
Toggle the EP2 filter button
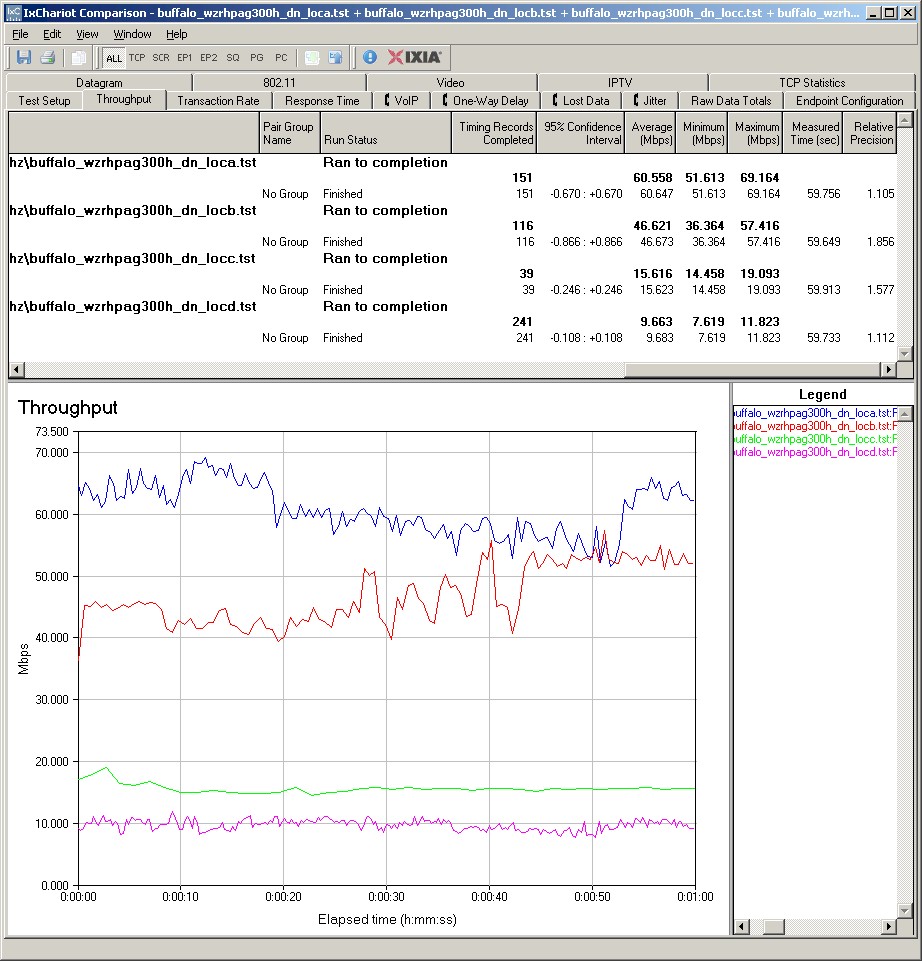(x=208, y=58)
